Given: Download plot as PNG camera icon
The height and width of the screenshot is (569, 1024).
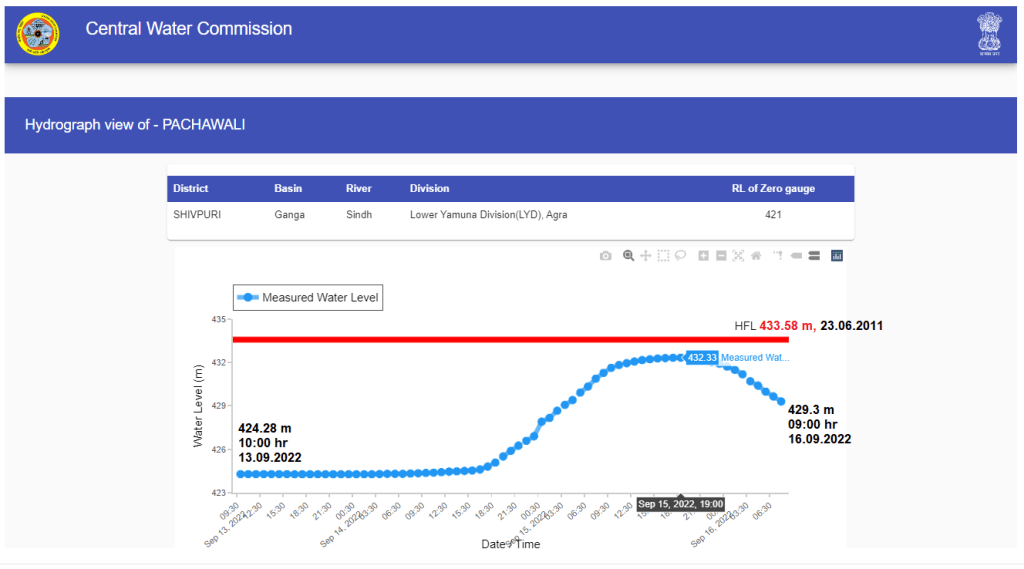Looking at the screenshot, I should coord(606,256).
